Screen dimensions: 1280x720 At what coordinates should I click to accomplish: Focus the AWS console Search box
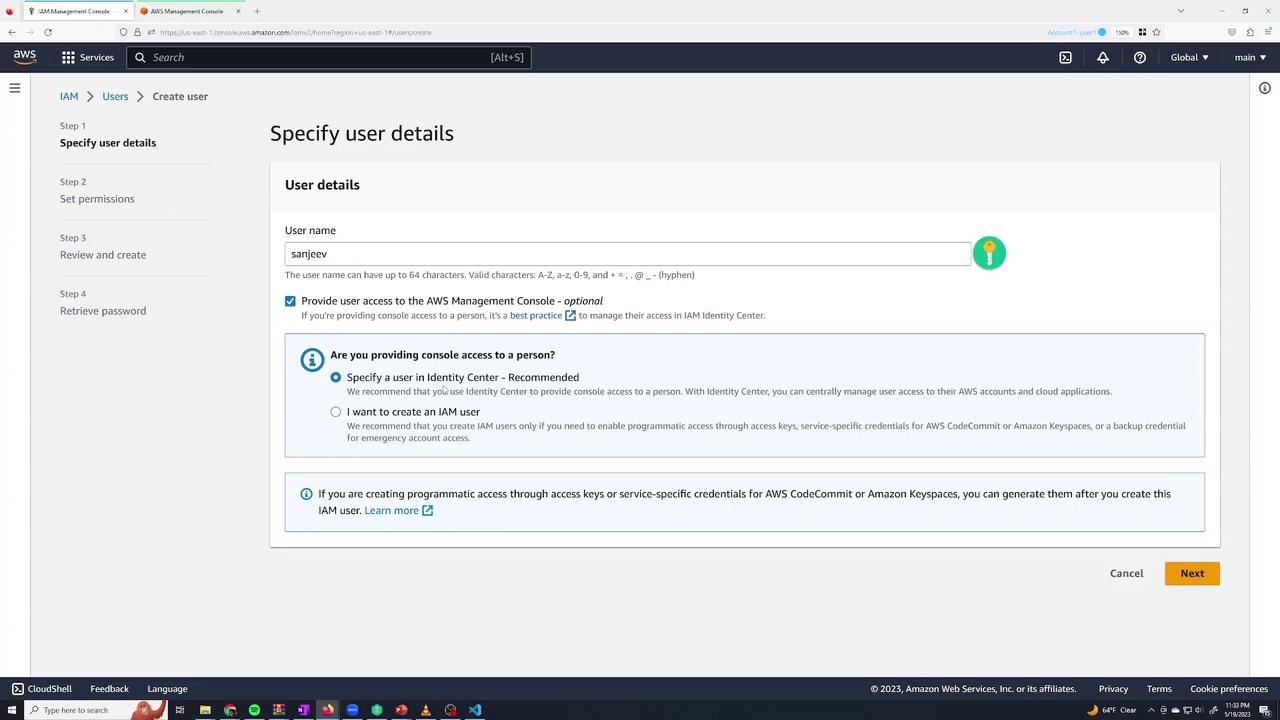pyautogui.click(x=330, y=57)
